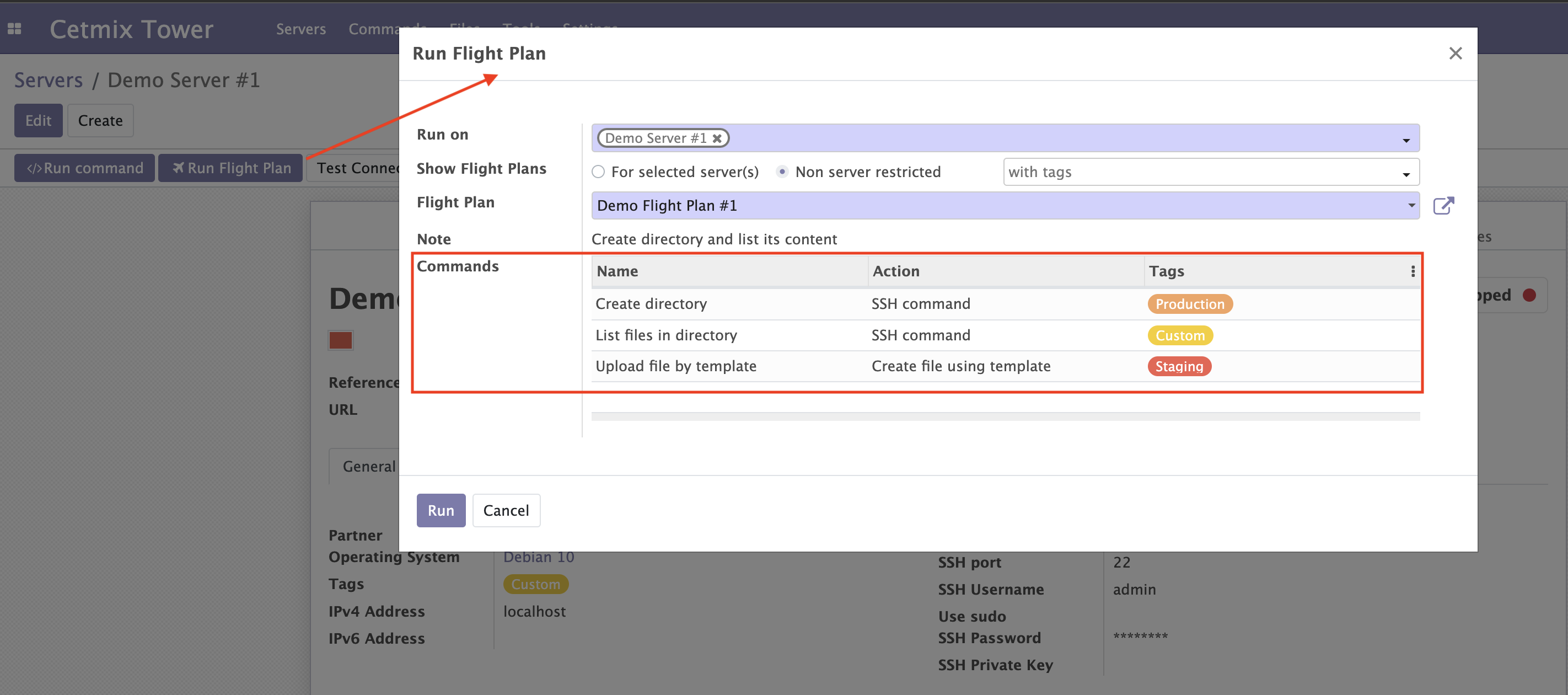Expand the Flight Plan selection dropdown

(1410, 205)
